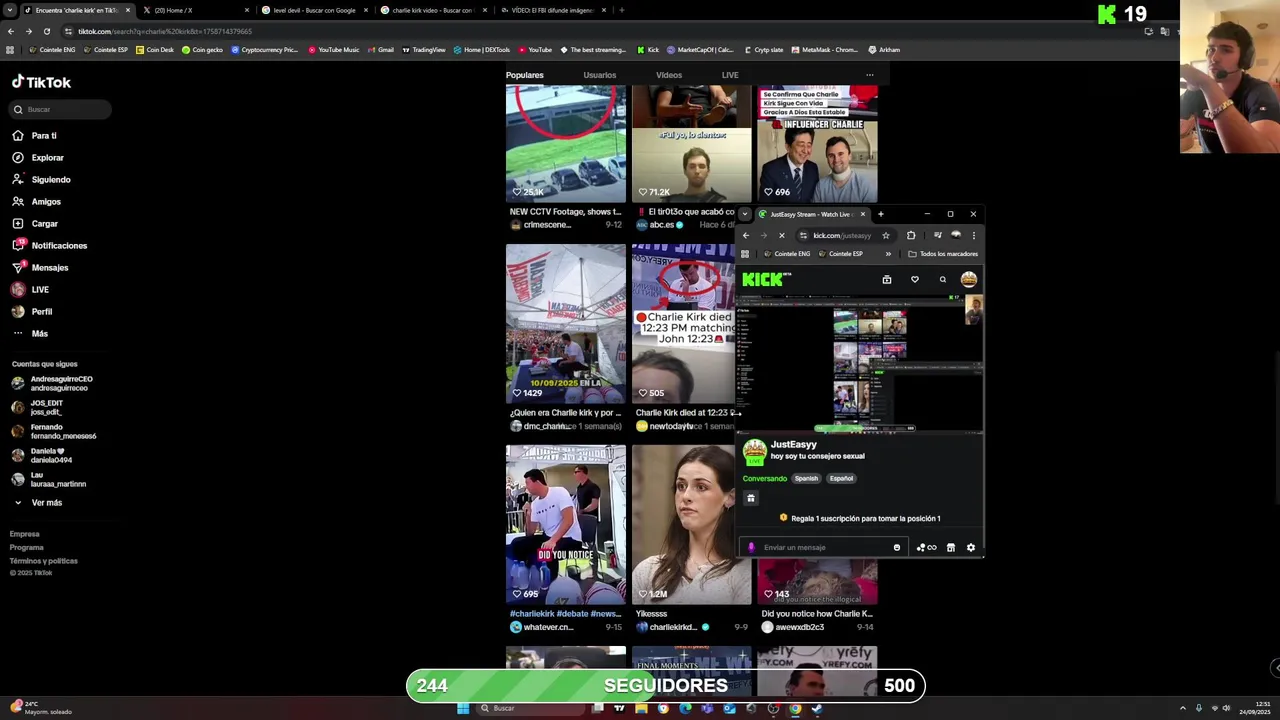Open Kick profile avatar menu
The height and width of the screenshot is (720, 1280).
[968, 280]
